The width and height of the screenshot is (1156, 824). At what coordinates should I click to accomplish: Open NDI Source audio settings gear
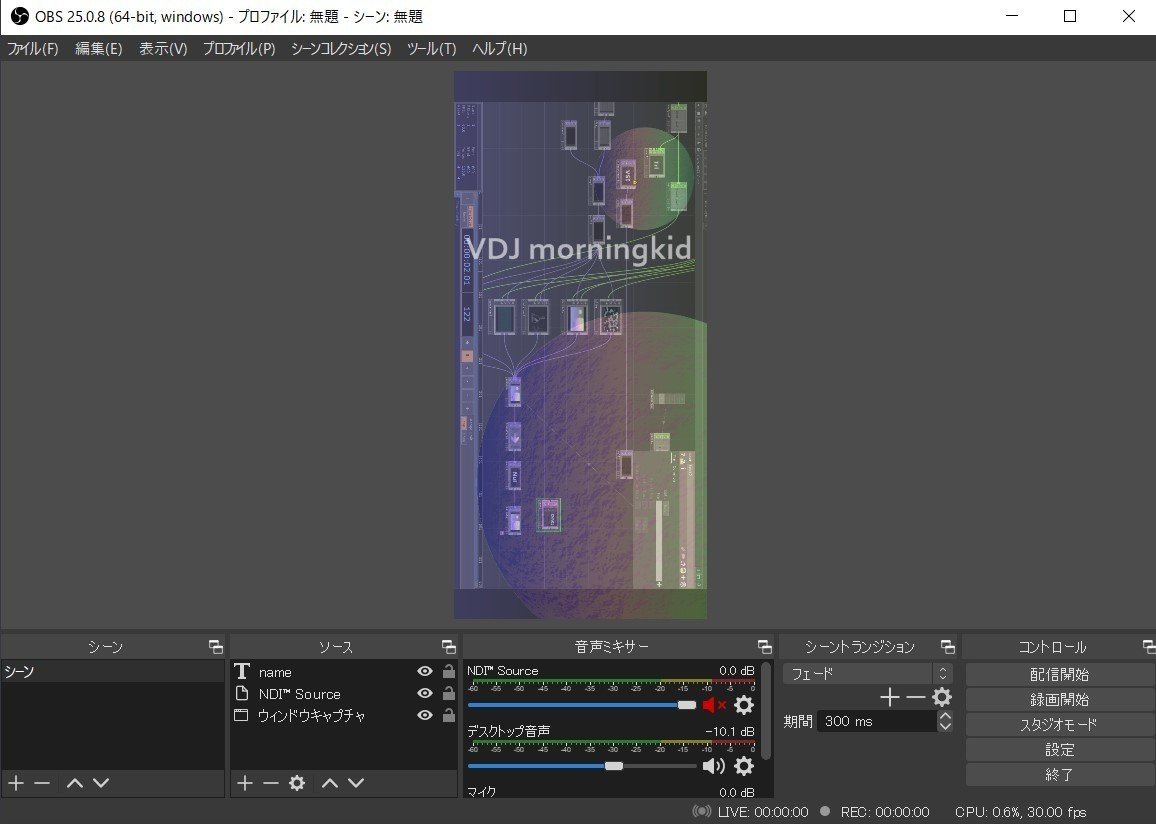(744, 705)
